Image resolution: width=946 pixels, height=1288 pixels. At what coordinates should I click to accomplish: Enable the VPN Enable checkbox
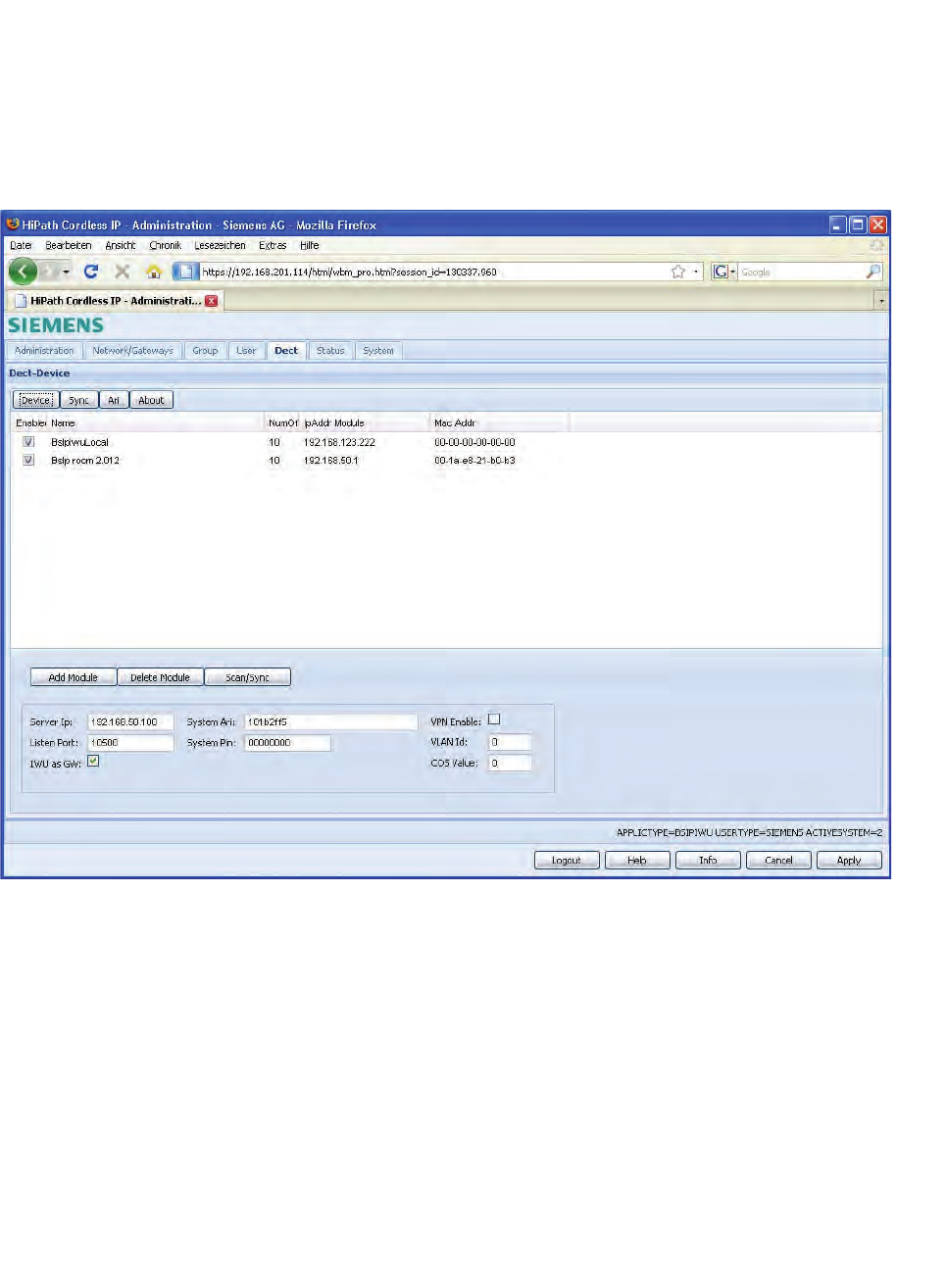point(494,719)
